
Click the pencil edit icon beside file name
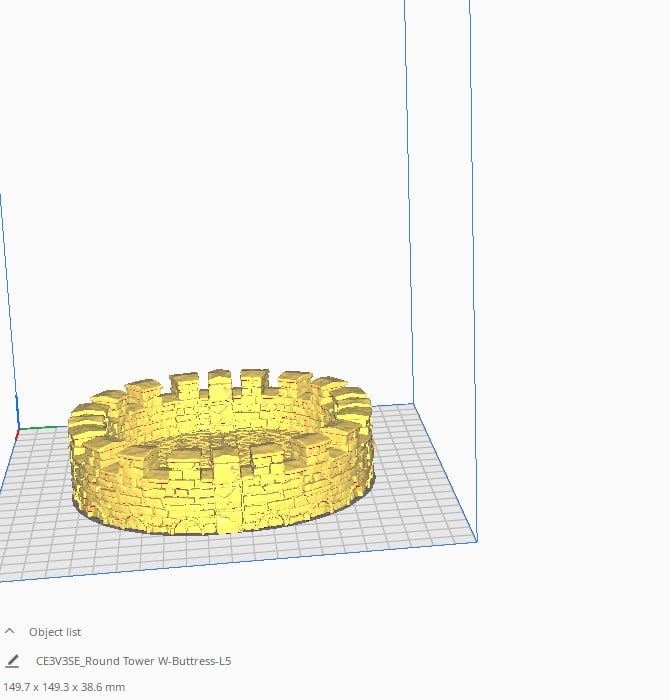(12, 661)
